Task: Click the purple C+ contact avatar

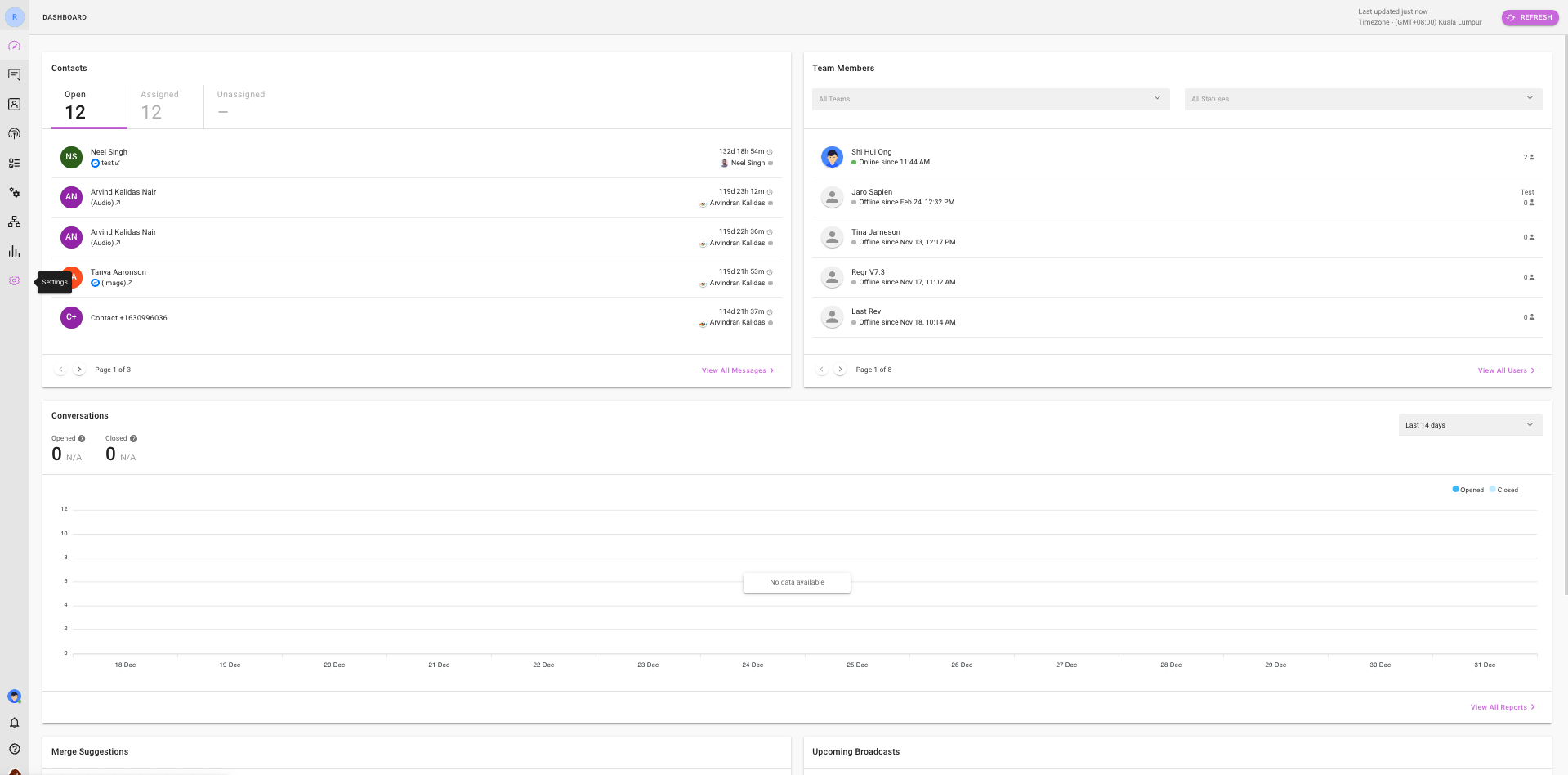Action: click(71, 317)
